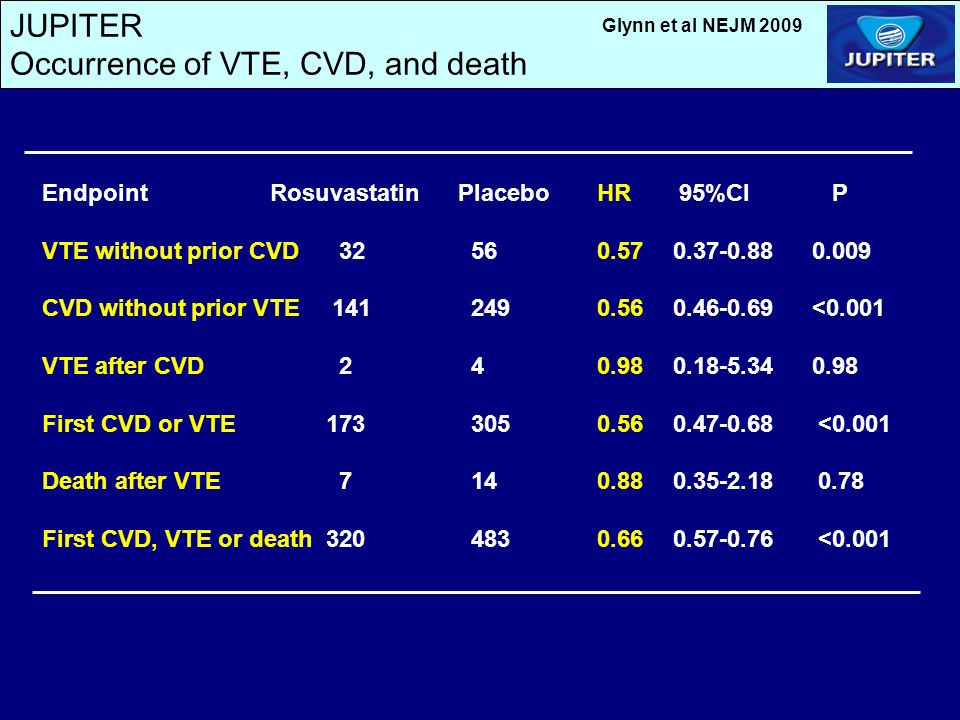Select the P value 0.009

click(841, 251)
